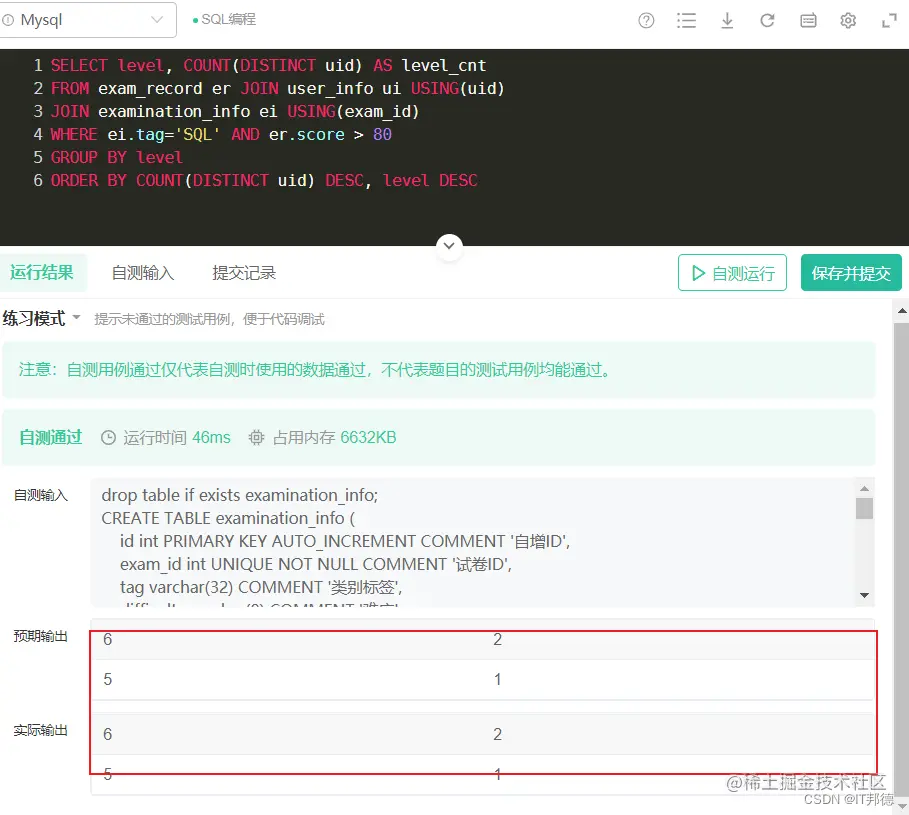Screen dimensions: 909x815
Task: Click the 46ms run time value
Action: click(x=212, y=438)
